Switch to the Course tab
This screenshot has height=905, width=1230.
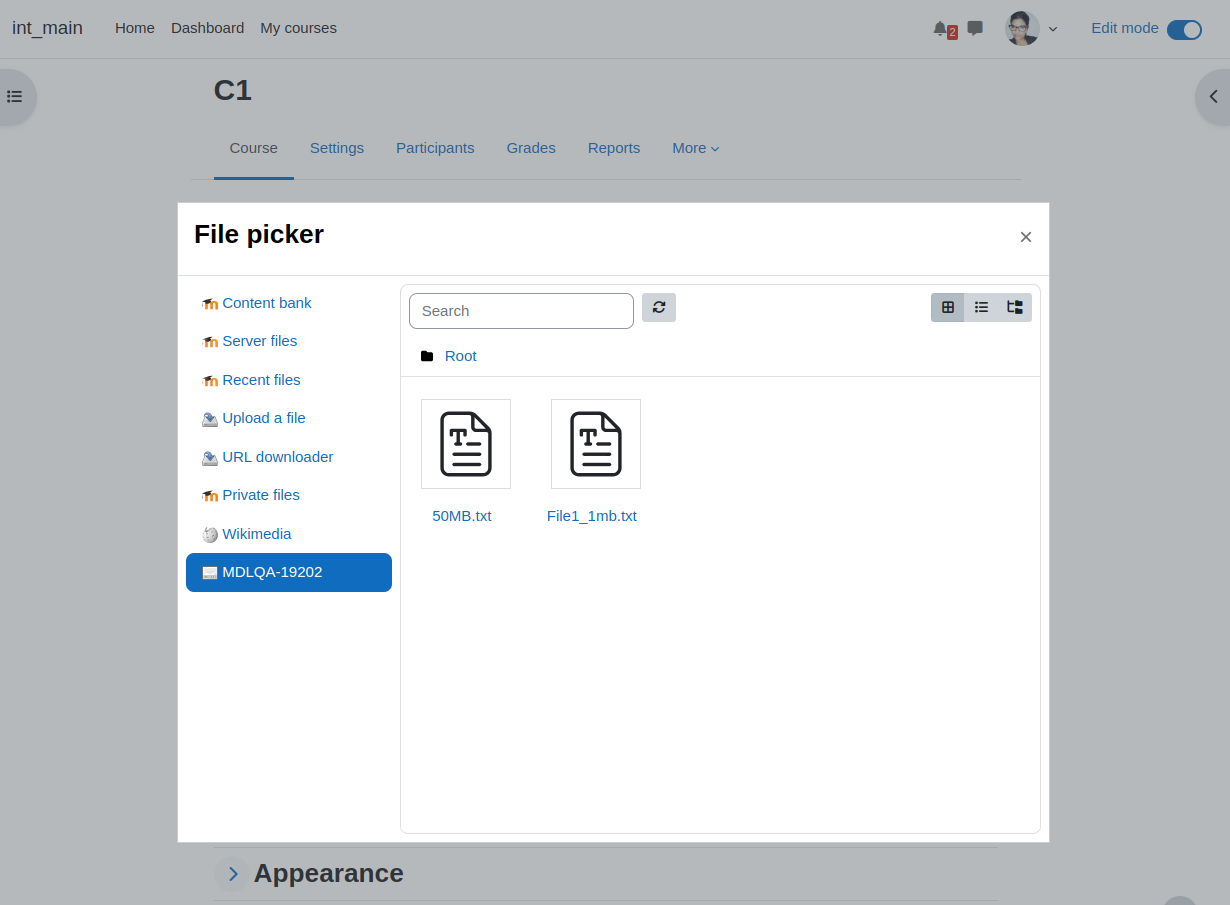254,148
